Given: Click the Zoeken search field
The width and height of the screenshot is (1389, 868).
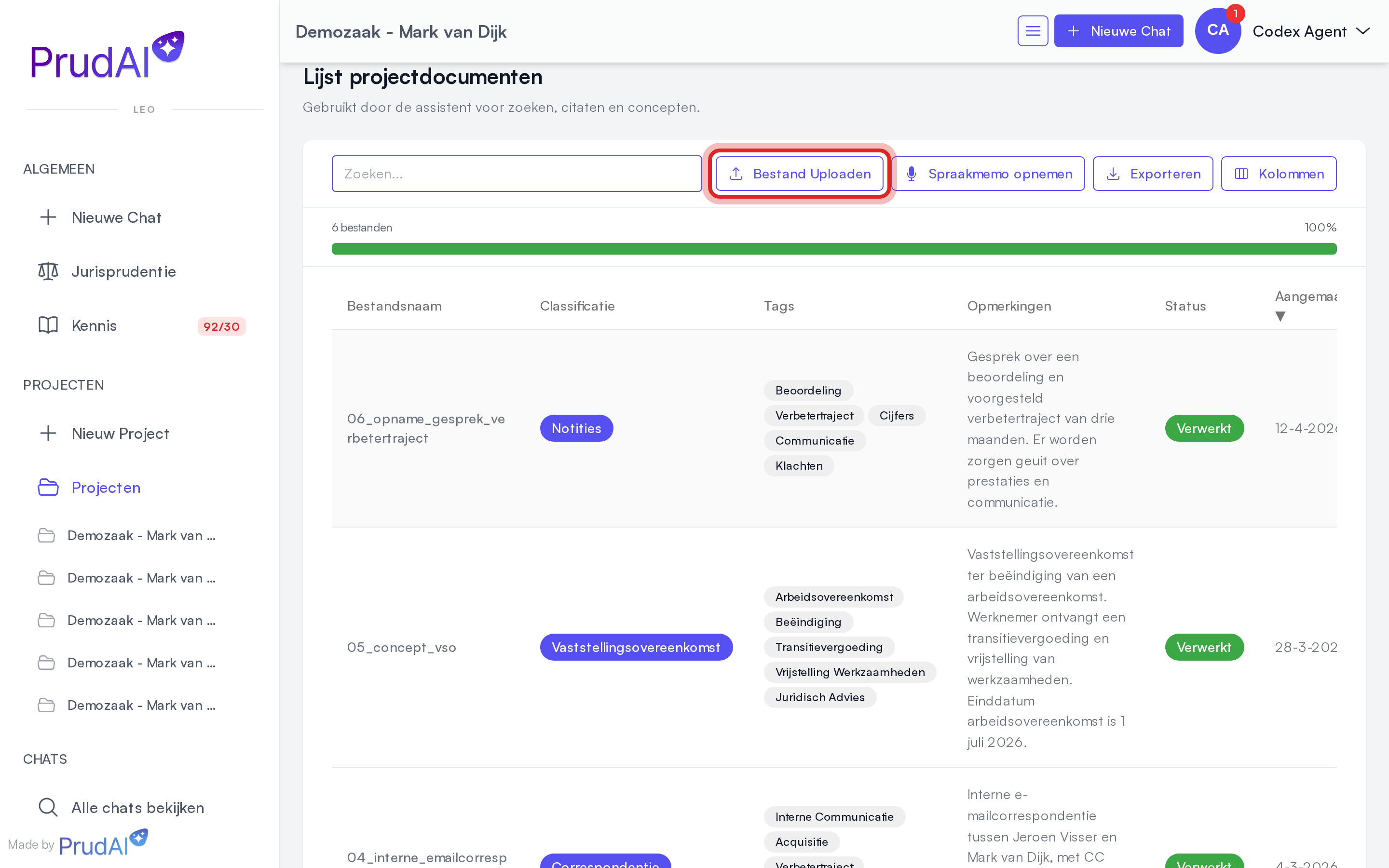Looking at the screenshot, I should tap(517, 174).
